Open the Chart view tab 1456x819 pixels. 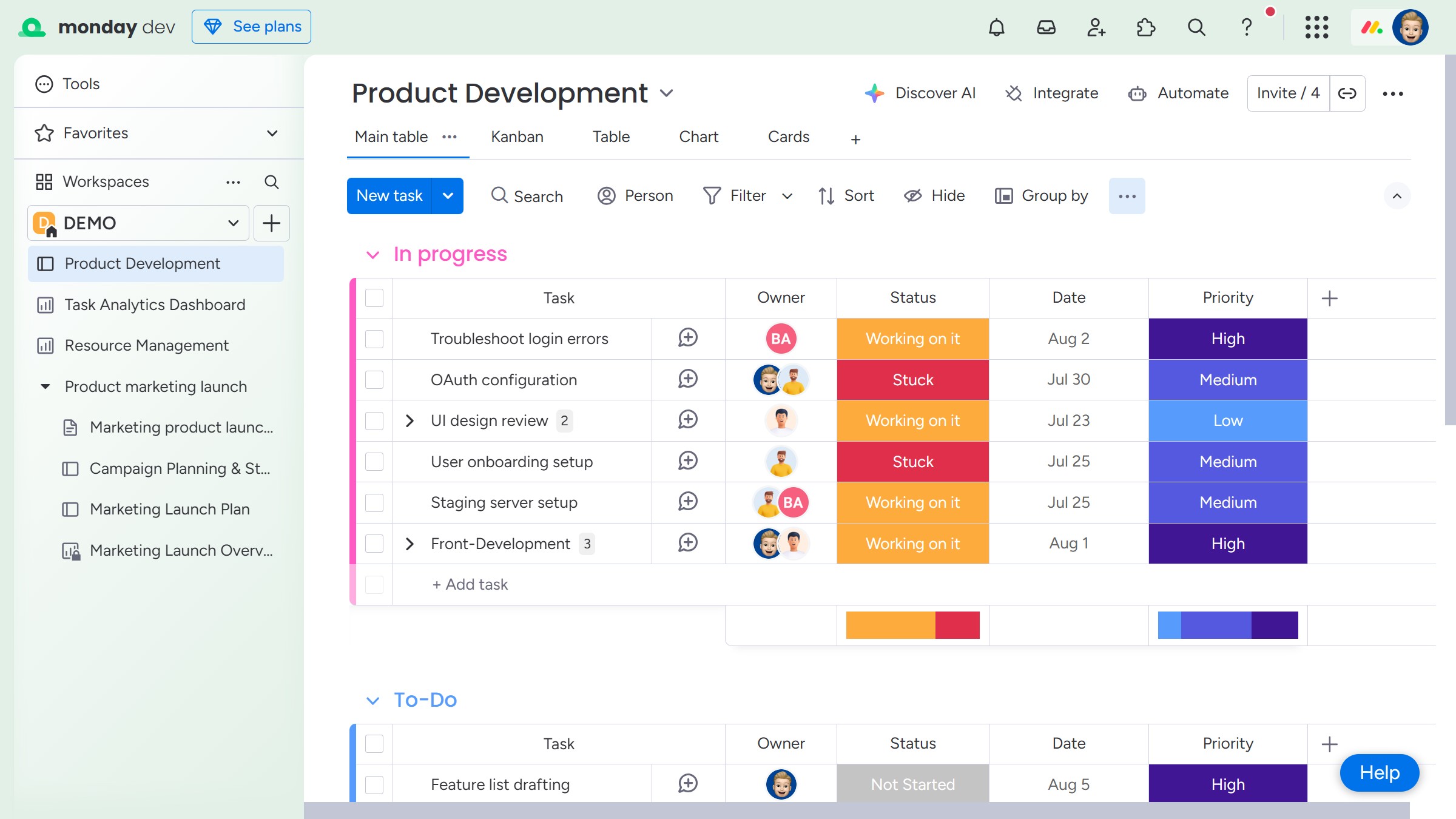point(698,137)
